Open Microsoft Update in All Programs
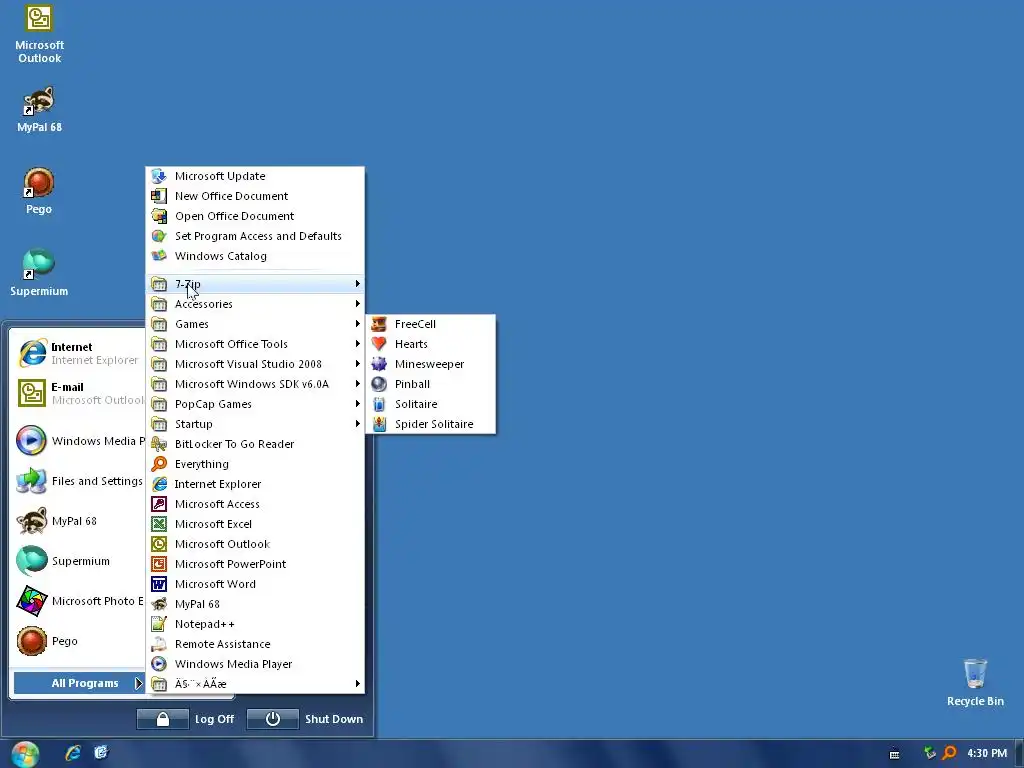1024x768 pixels. click(x=255, y=176)
